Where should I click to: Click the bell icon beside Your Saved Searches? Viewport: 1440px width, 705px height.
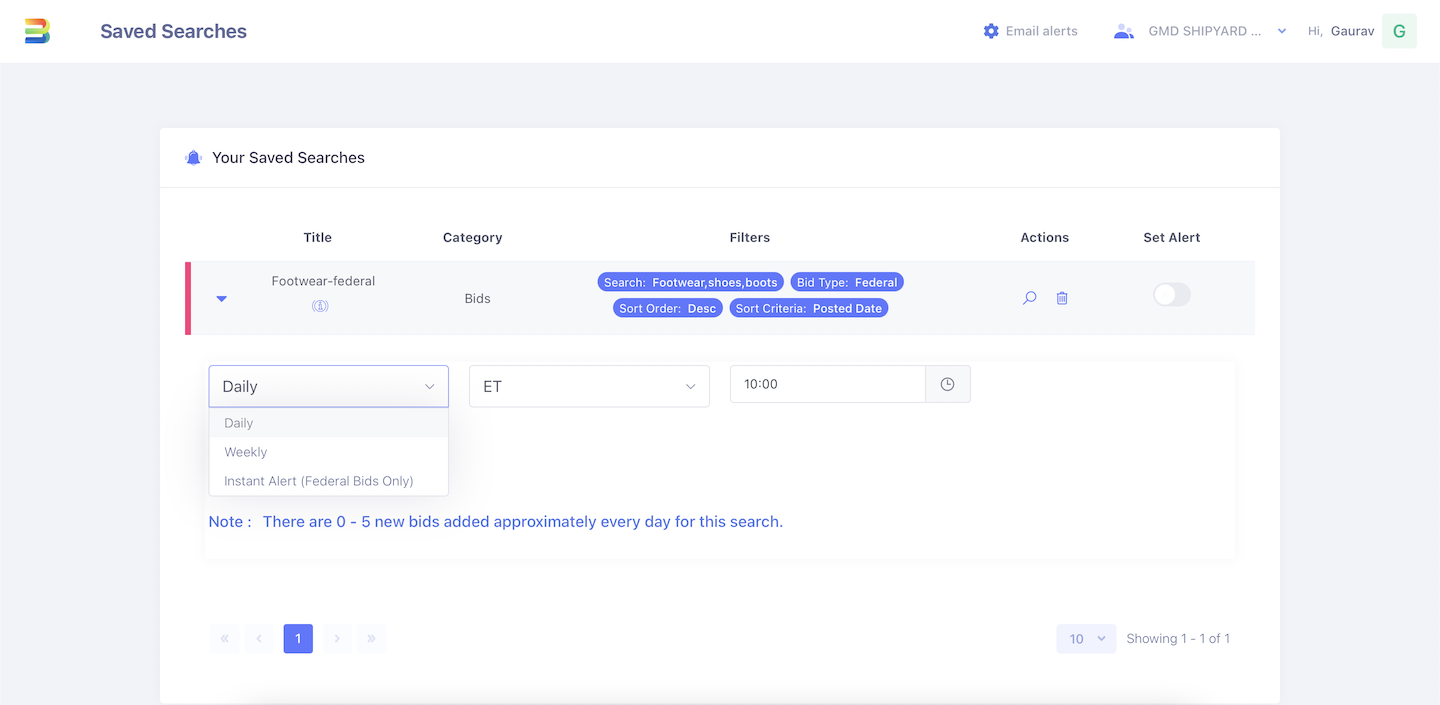click(x=192, y=157)
